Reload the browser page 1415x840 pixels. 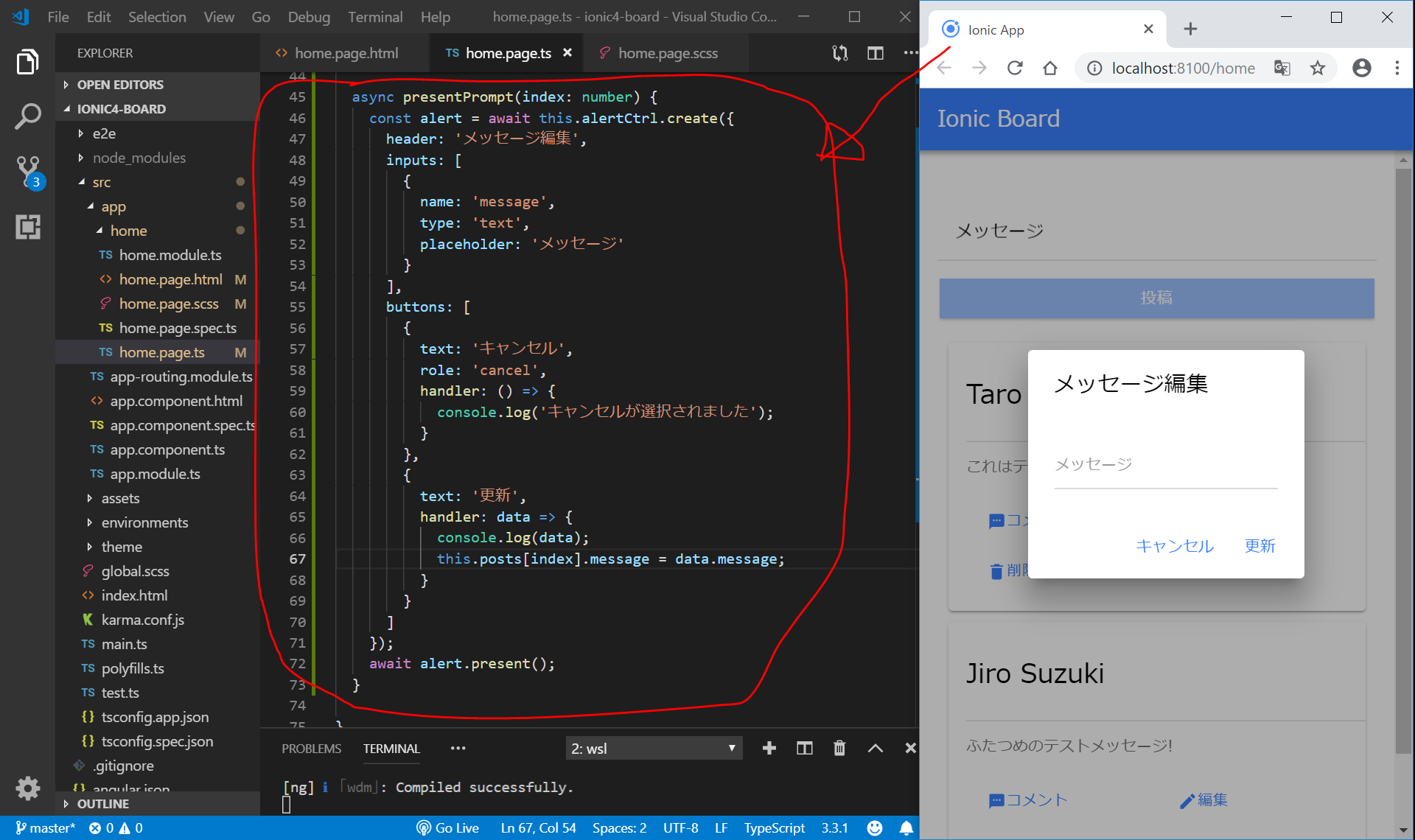(1015, 69)
